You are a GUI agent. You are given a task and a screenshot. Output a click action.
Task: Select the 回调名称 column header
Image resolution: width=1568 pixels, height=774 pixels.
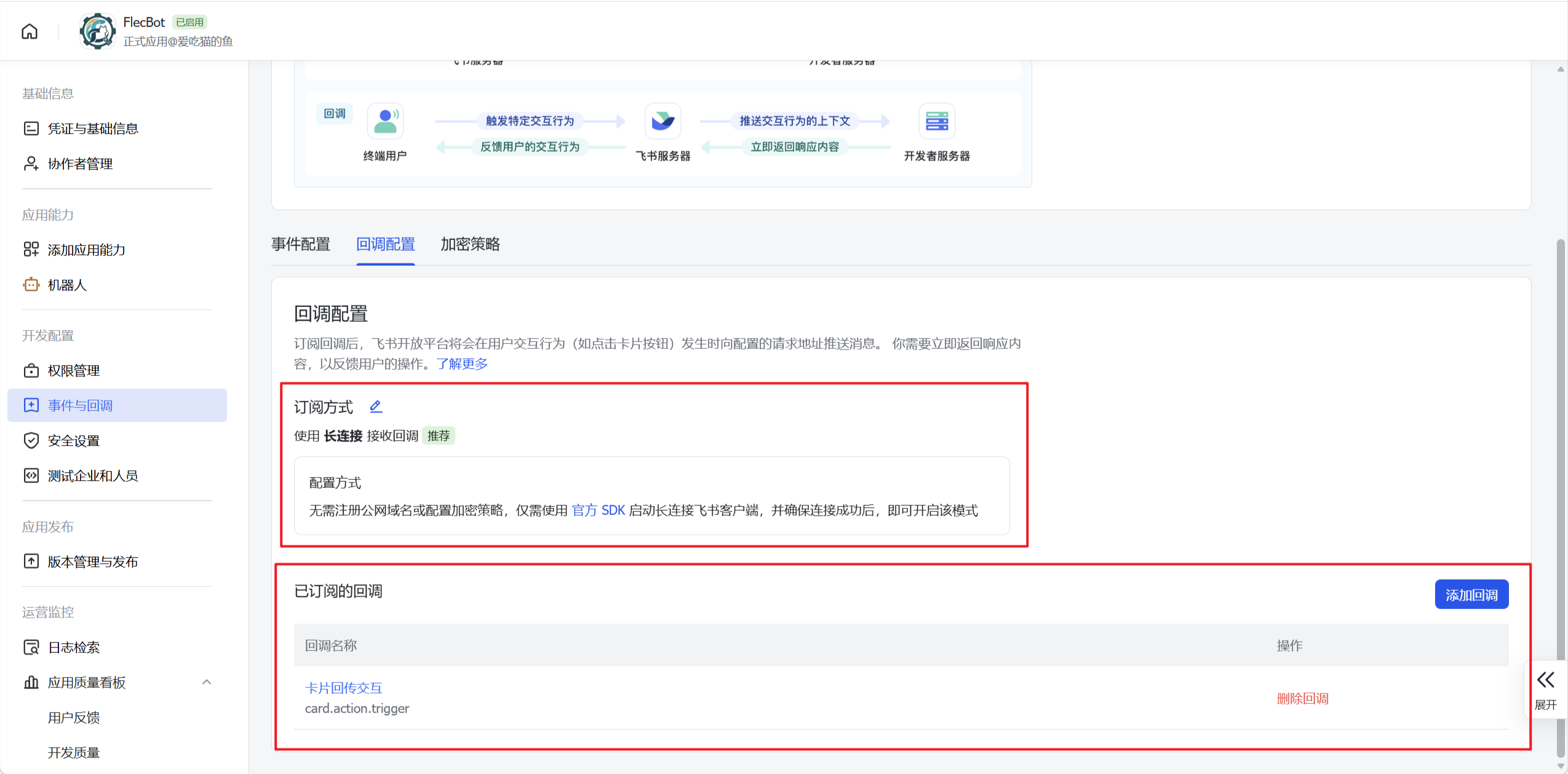tap(331, 645)
